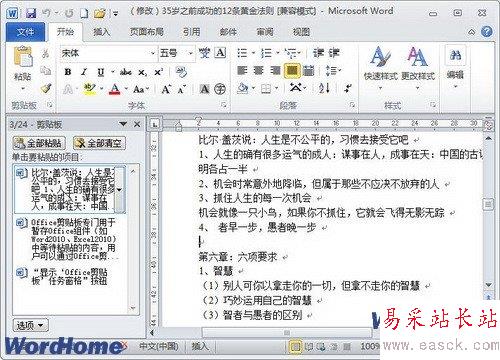Open the Editing (编辑) group menu
Image resolution: width=500 pixels, height=360 pixels.
point(455,67)
